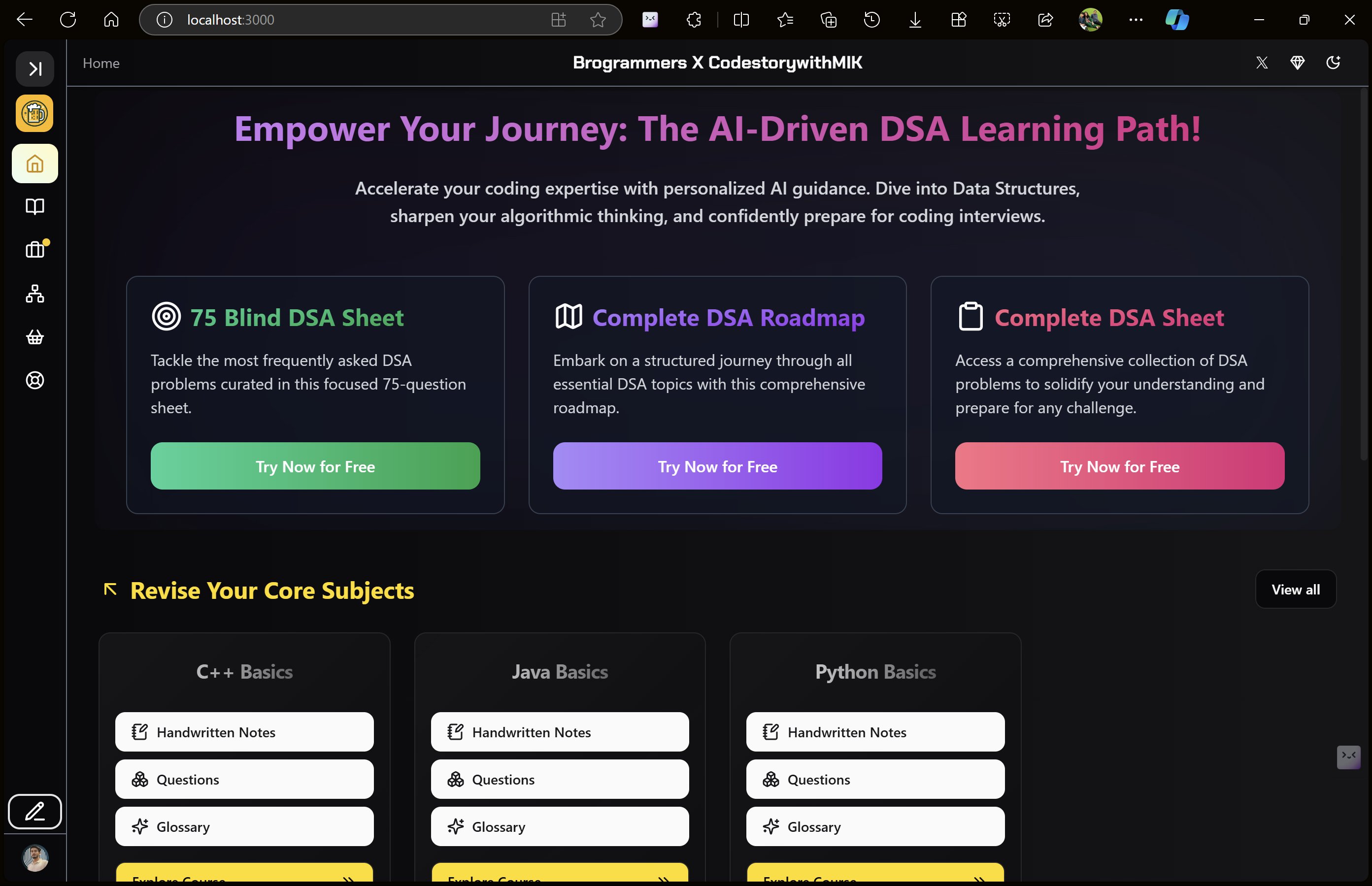
Task: Expand the sidebar with the arrow toggle
Action: pos(34,69)
